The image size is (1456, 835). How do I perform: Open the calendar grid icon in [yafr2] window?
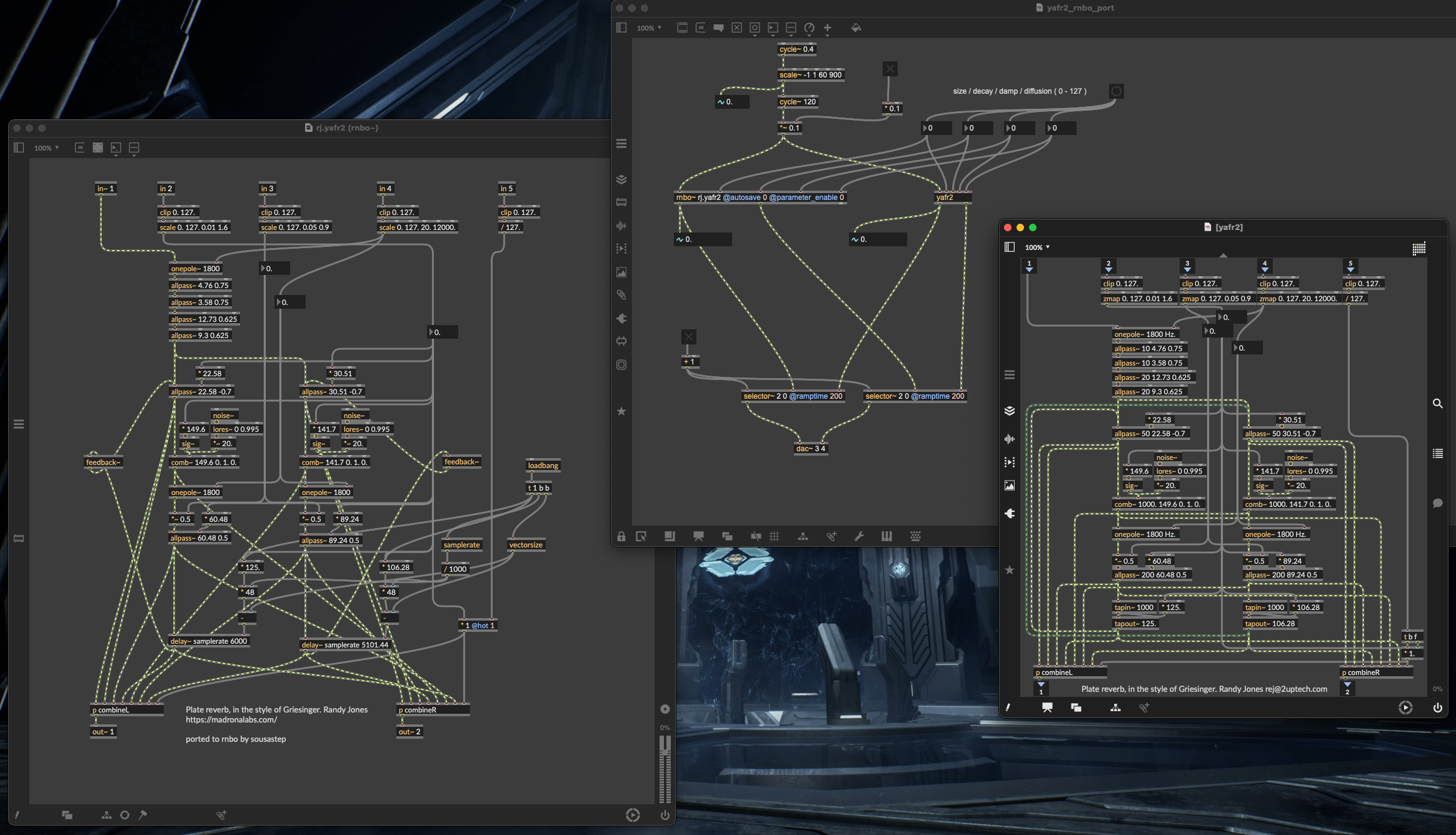pos(1418,248)
